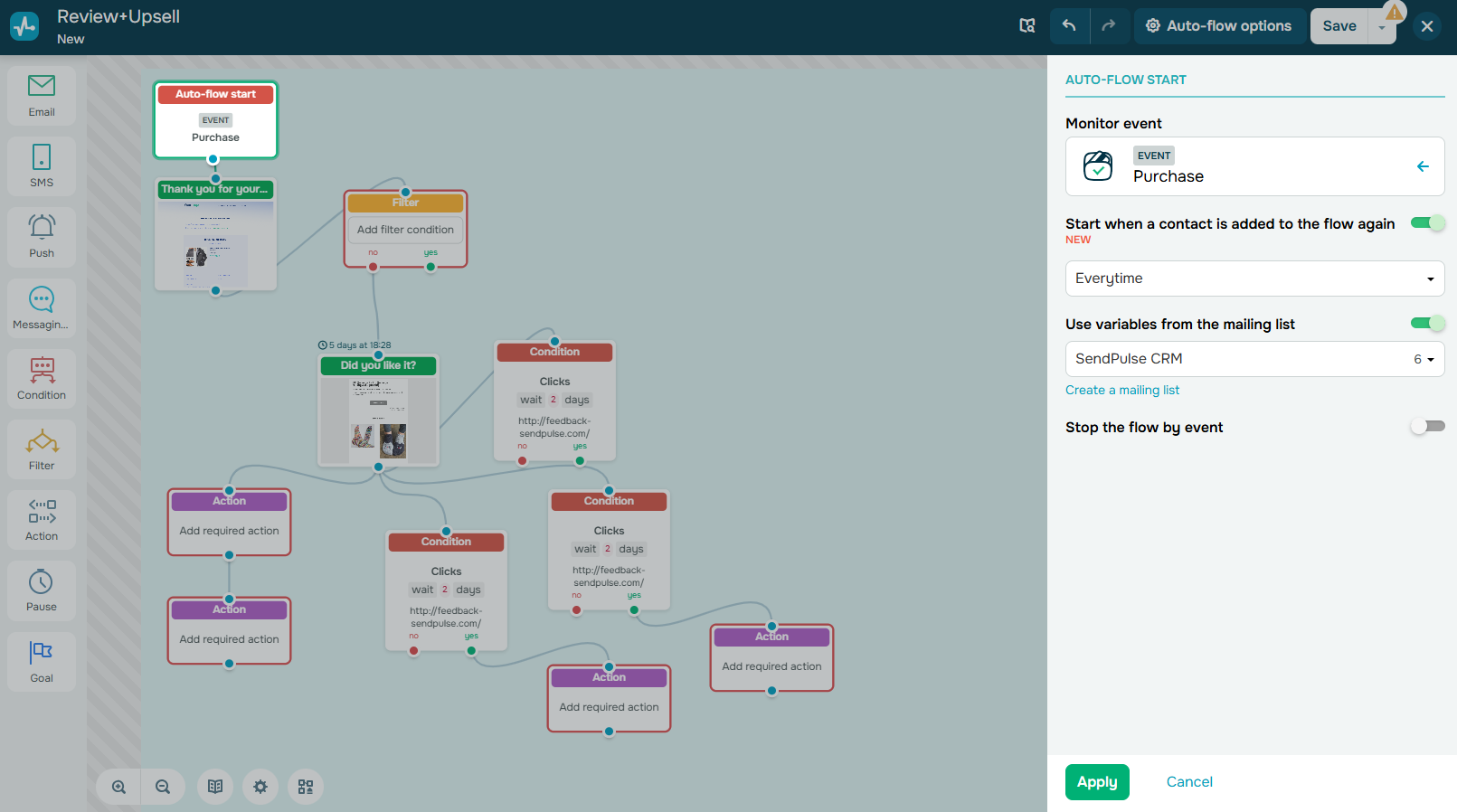Enable 'Stop the flow by event' switch
This screenshot has height=812, width=1457.
[1427, 427]
